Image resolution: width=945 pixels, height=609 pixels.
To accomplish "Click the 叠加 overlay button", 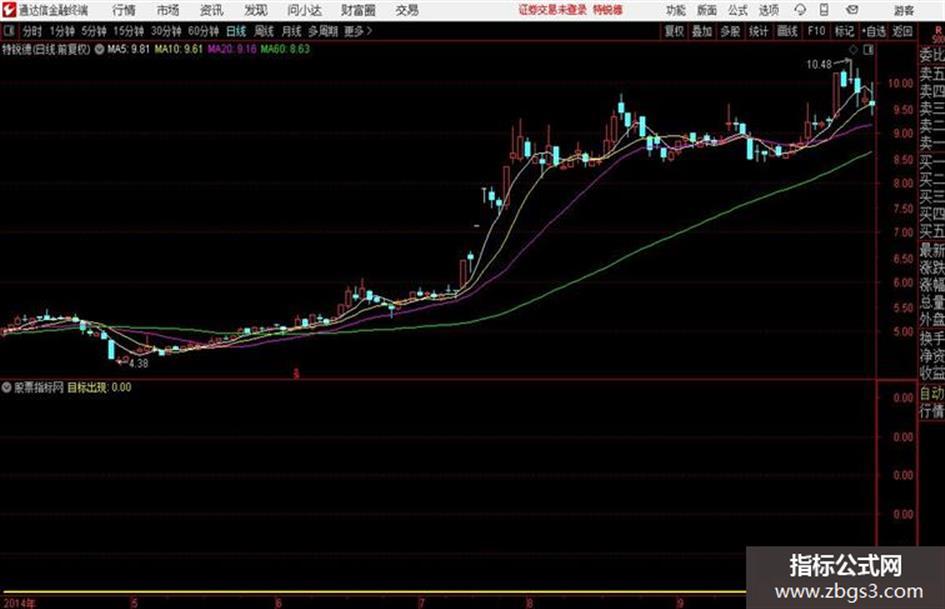I will 702,31.
